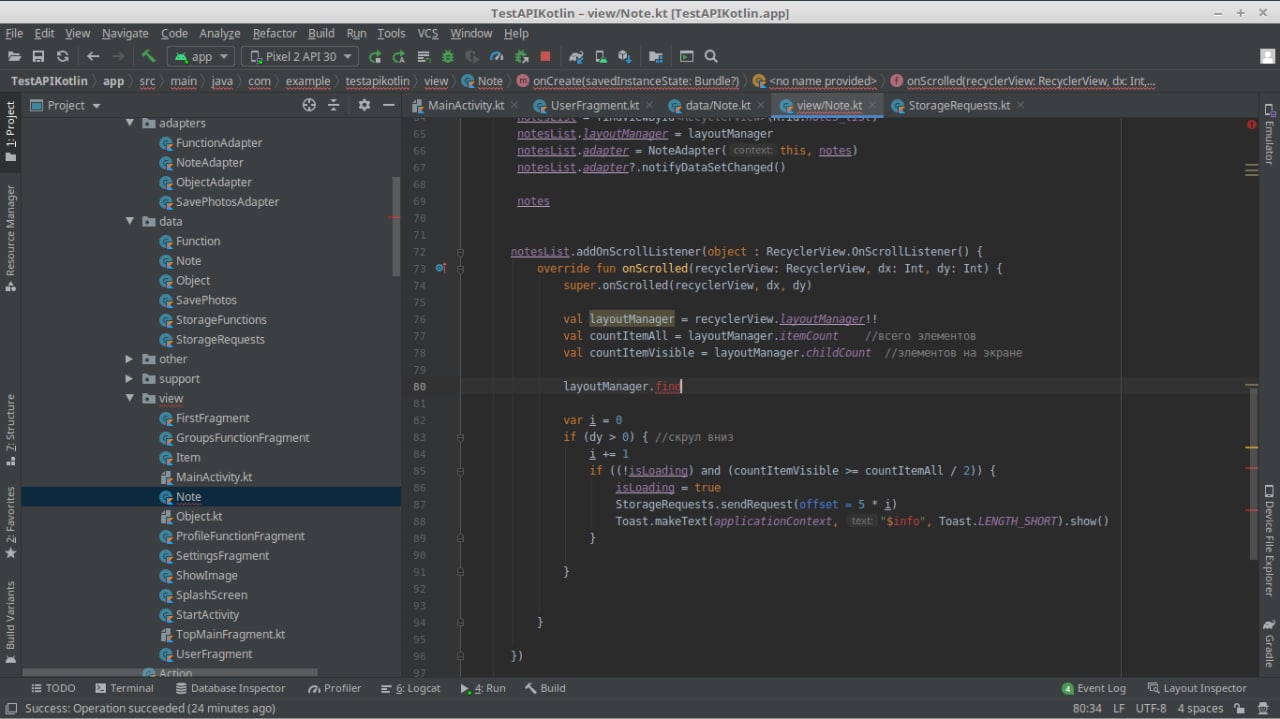Screen dimensions: 1280x719
Task: Open the Pixel 2 API 30 device dropdown
Action: [300, 57]
